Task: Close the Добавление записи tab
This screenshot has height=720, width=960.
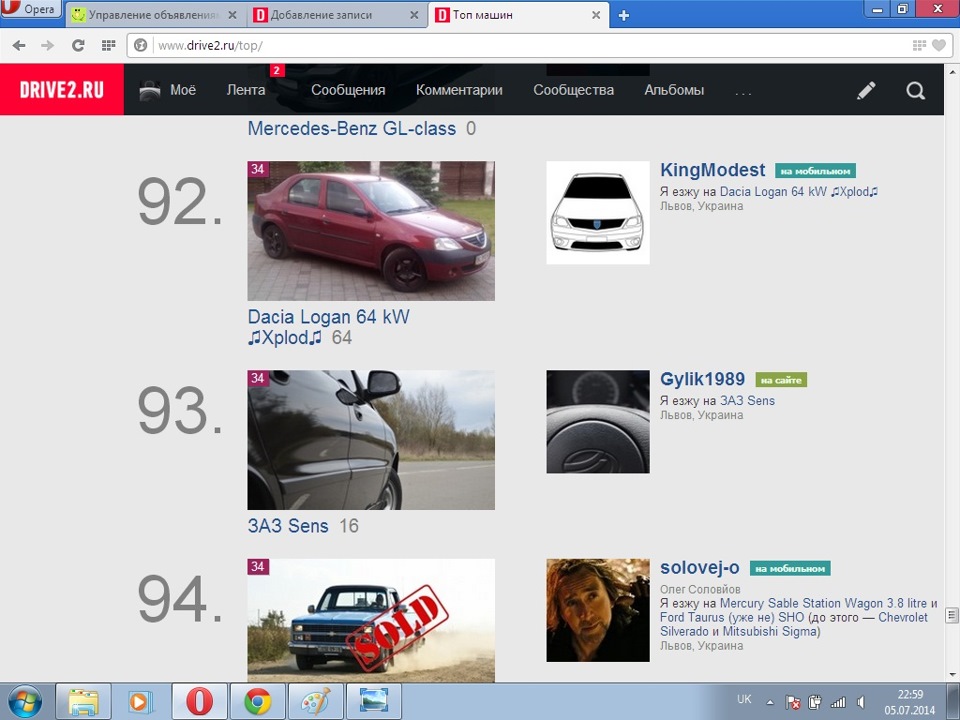Action: [414, 15]
